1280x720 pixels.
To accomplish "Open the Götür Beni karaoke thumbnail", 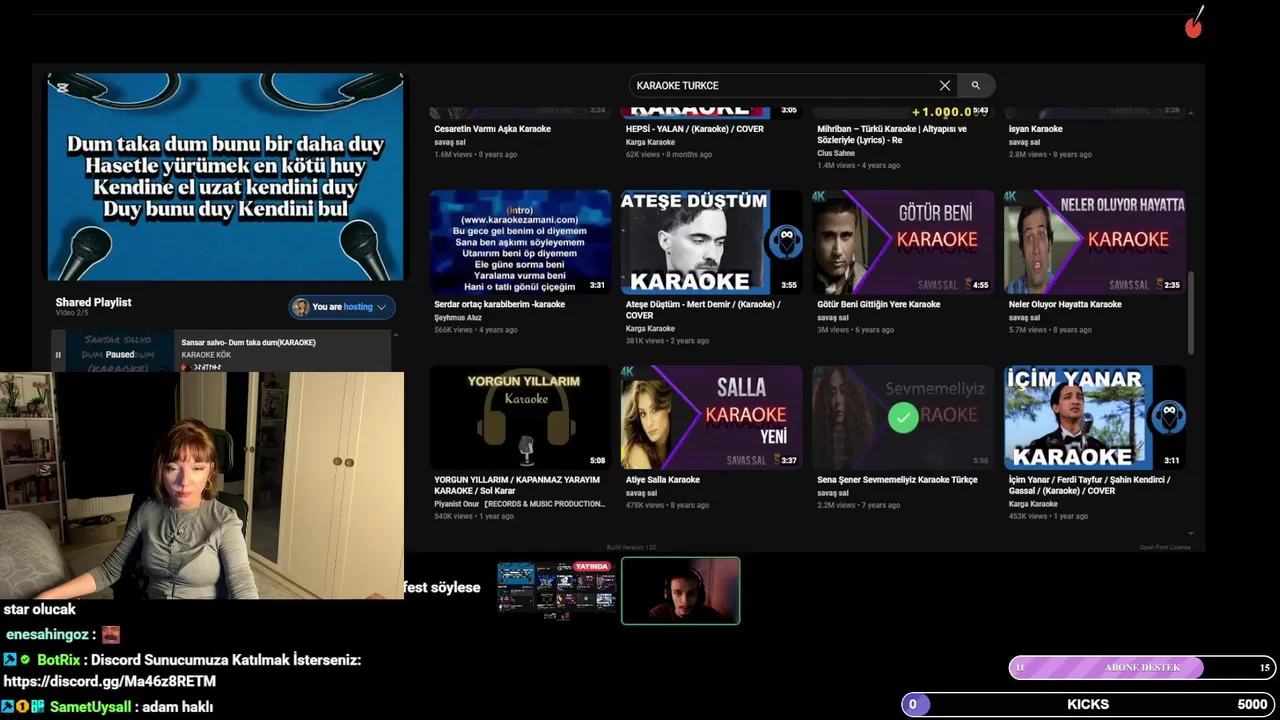I will click(x=903, y=242).
